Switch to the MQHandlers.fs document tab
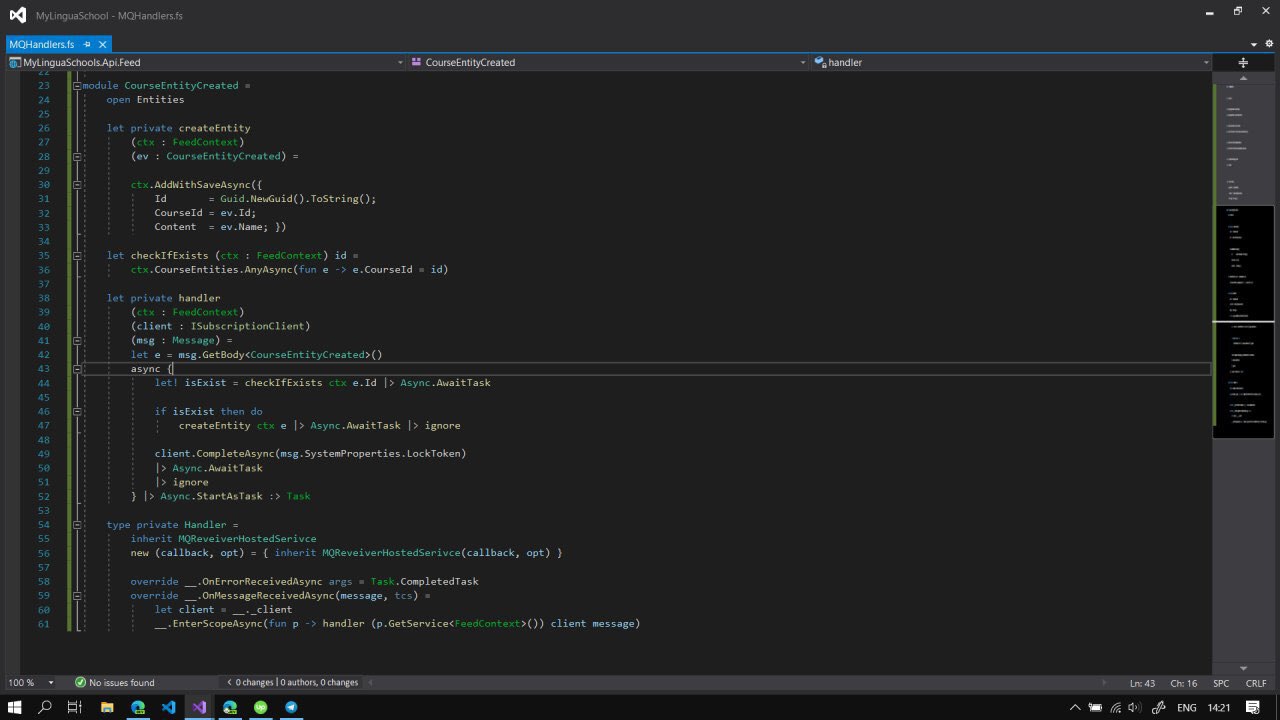Screen dimensions: 1280x720 (42, 45)
